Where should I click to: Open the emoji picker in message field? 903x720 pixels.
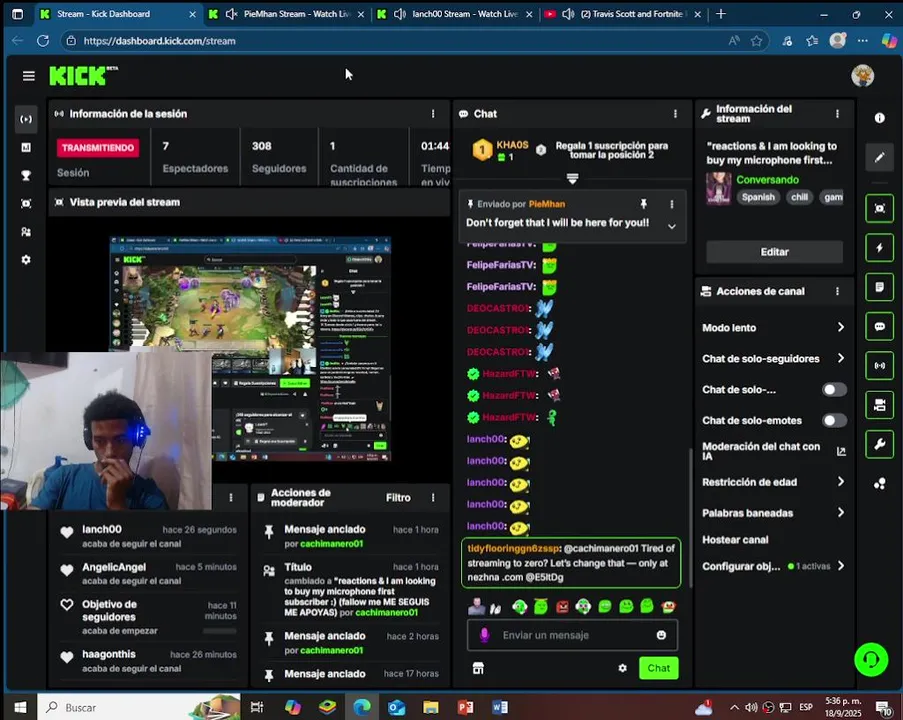[661, 635]
